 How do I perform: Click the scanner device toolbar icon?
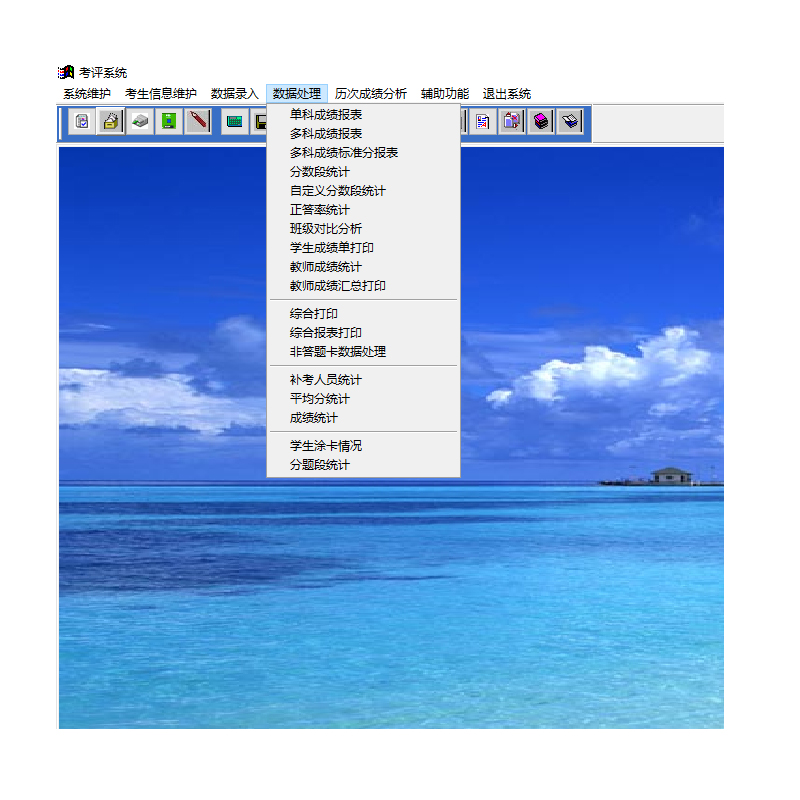click(140, 121)
